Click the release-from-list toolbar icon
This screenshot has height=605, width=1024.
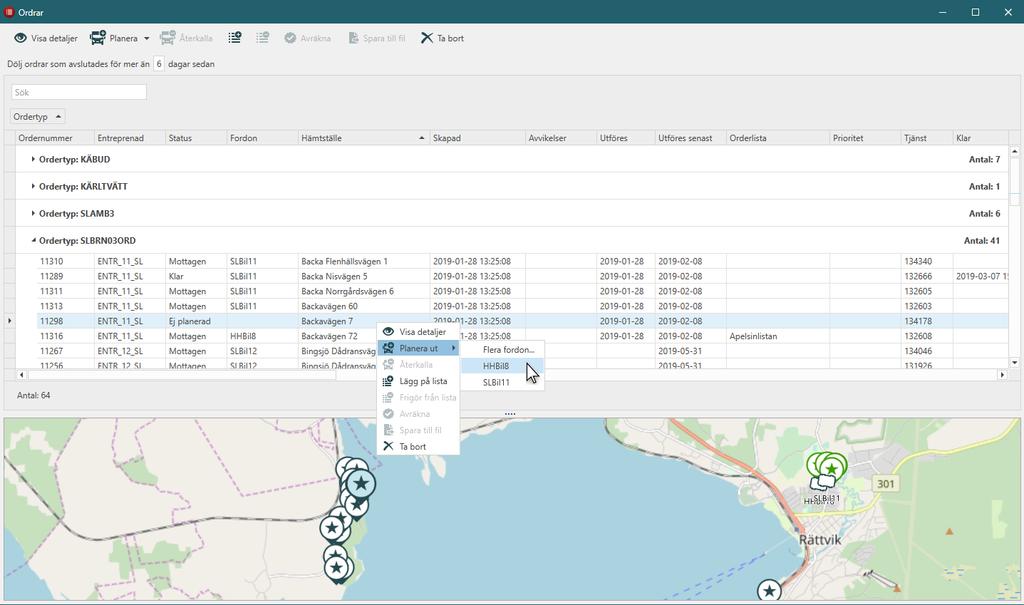tap(263, 38)
